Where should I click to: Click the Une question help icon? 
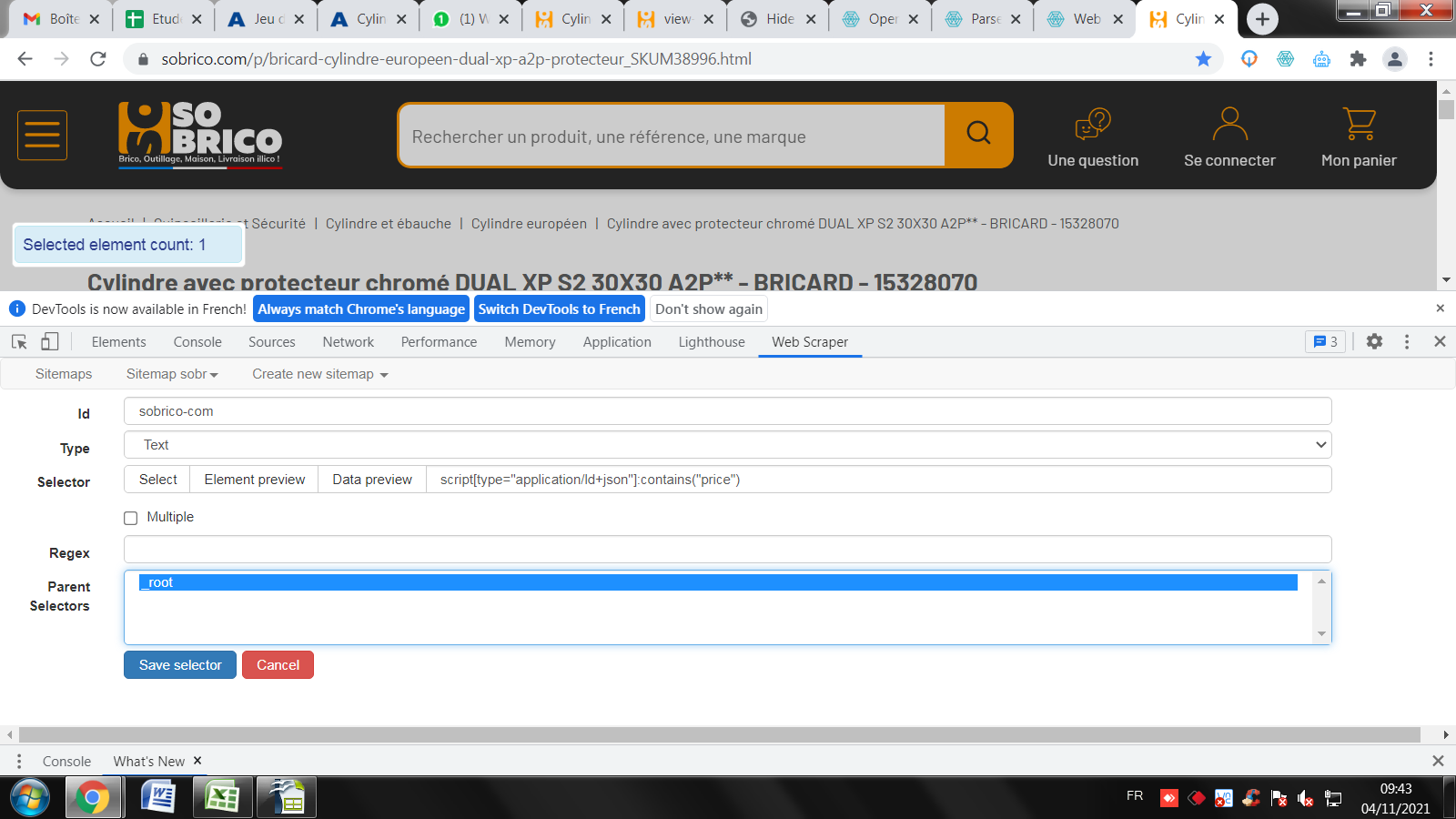(1093, 124)
